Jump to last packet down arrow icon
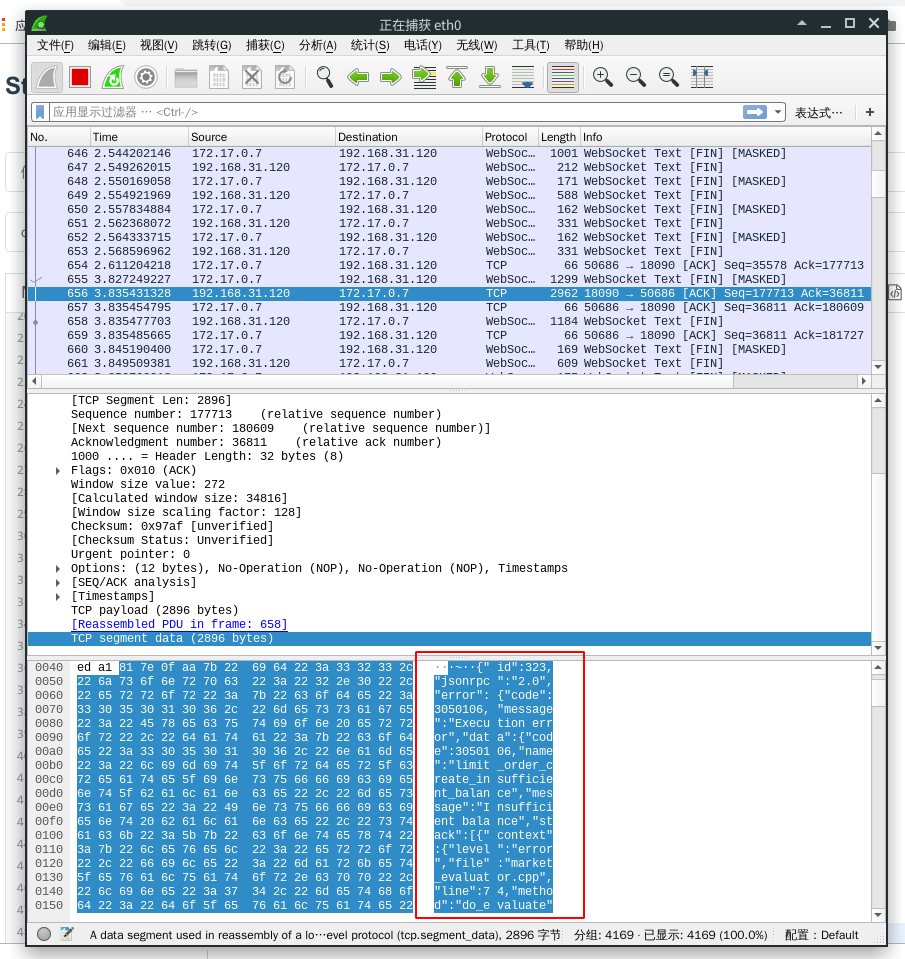Screen dimensions: 905x959 [x=490, y=78]
